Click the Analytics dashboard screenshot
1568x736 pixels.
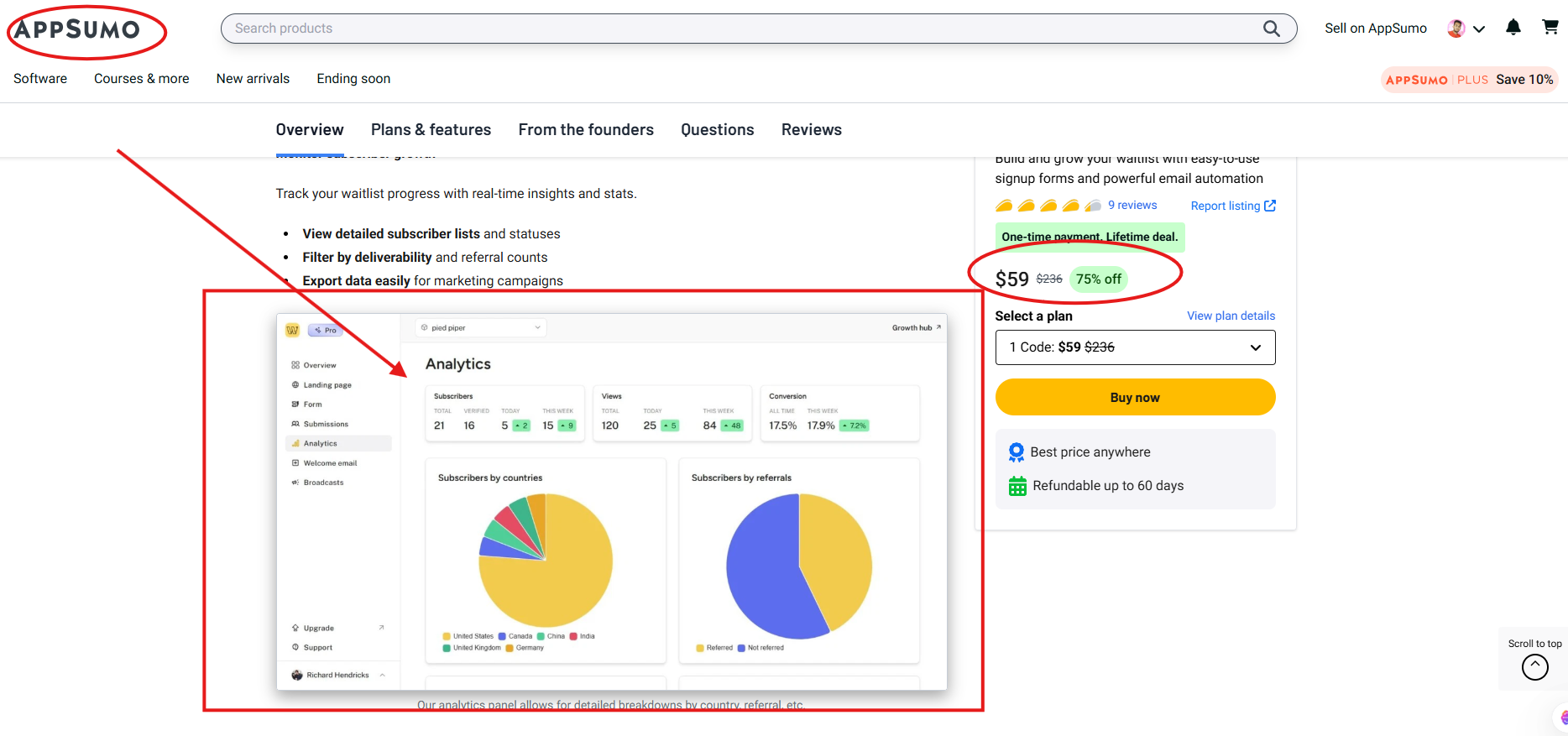[611, 502]
